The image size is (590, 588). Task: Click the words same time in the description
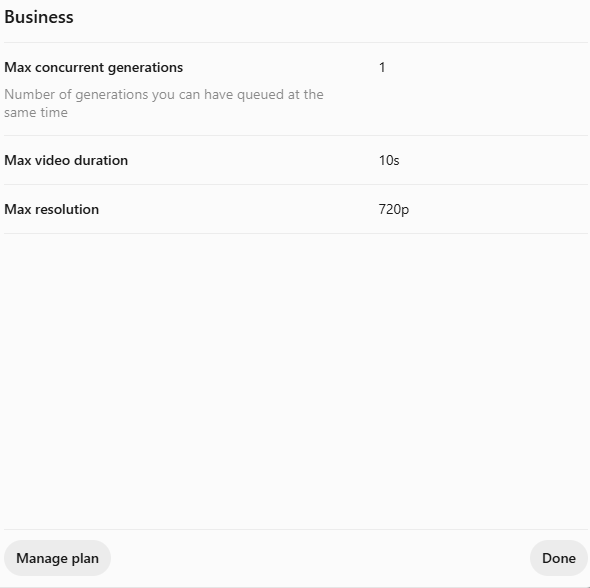coord(36,112)
